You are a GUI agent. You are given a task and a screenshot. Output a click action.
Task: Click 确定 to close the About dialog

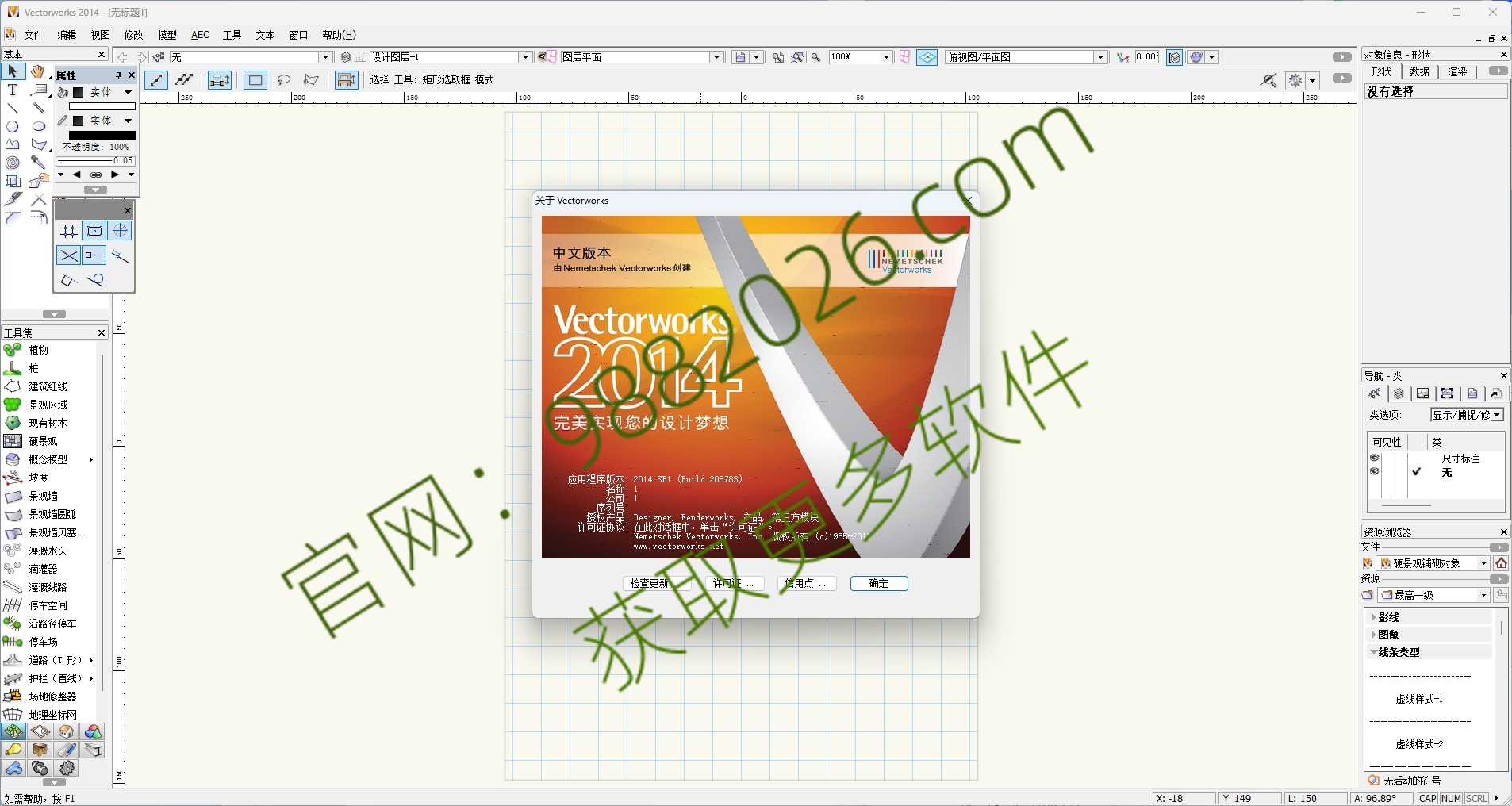[x=879, y=583]
